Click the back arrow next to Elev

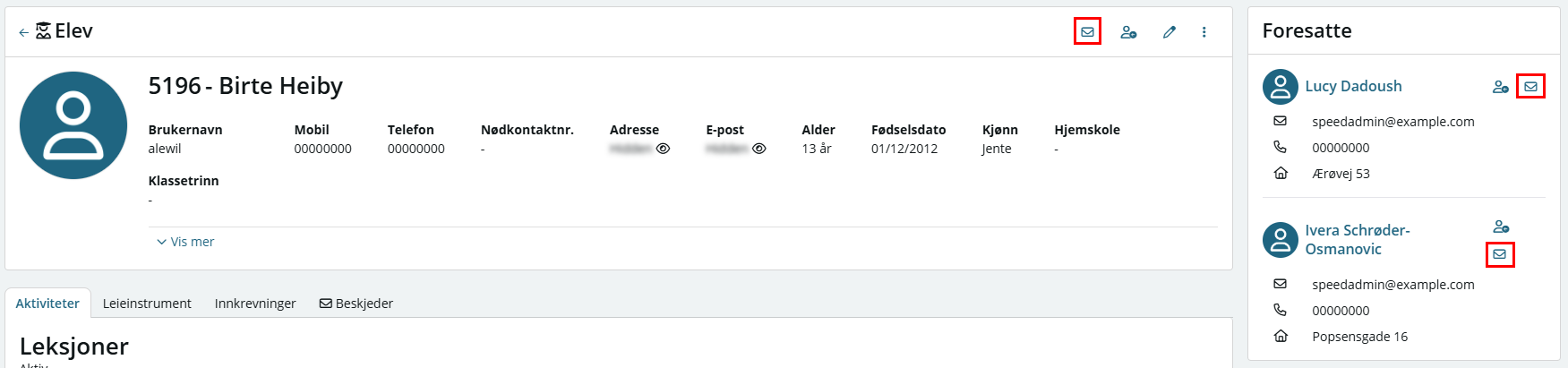(23, 32)
